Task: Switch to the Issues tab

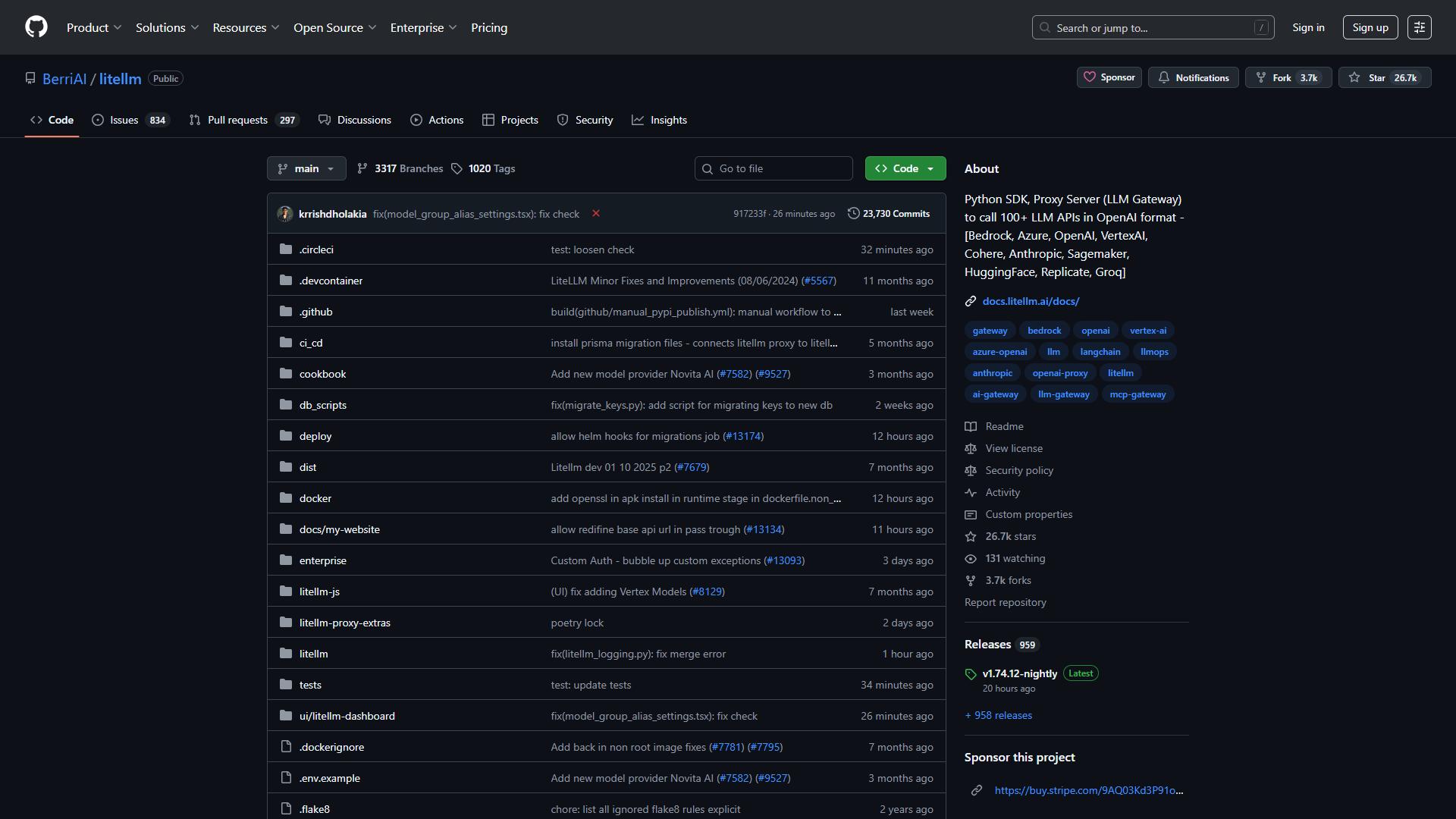Action: click(x=130, y=120)
